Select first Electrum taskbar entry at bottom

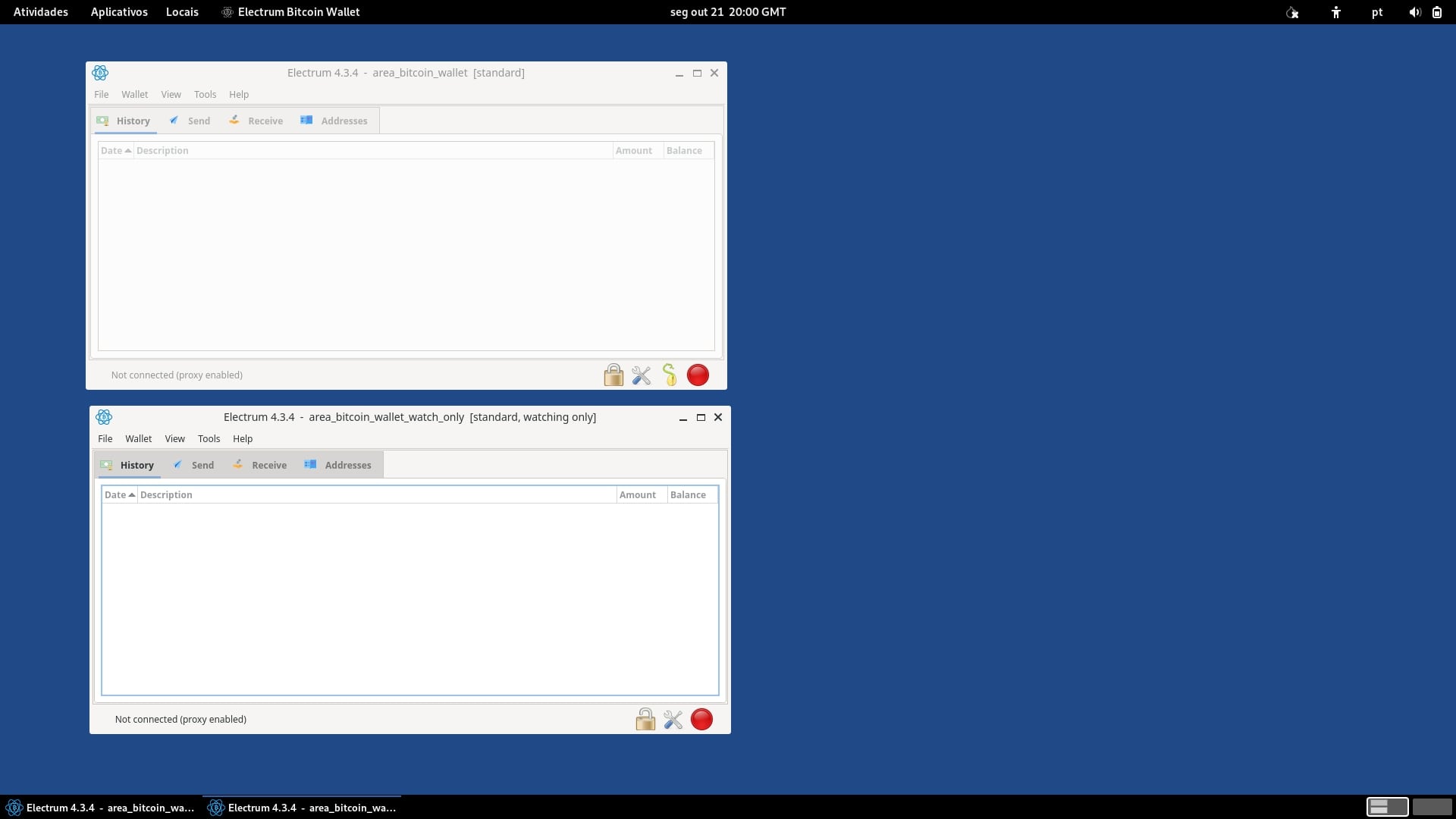pyautogui.click(x=101, y=808)
